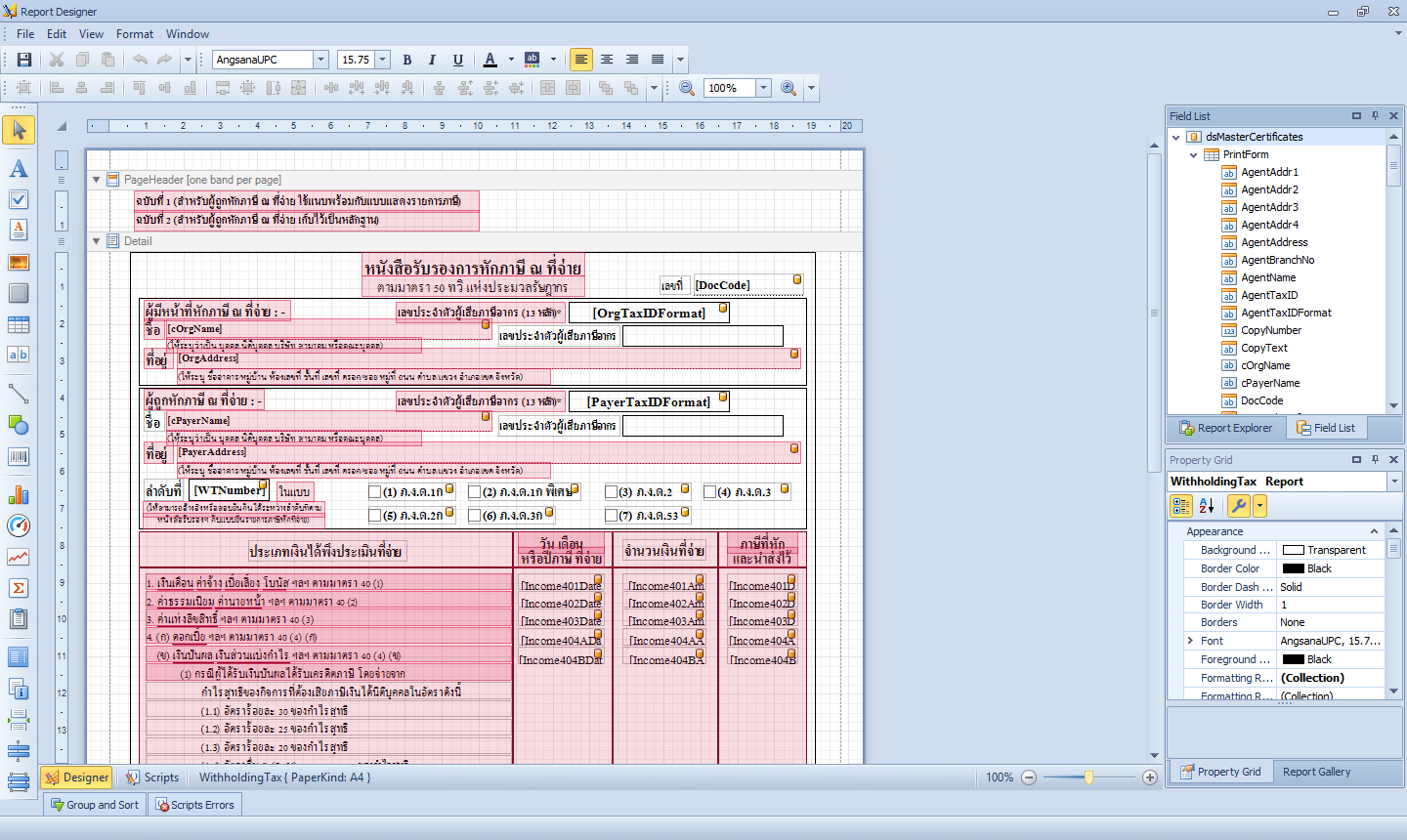Open the WithholdingTax Report object selector dropdown
The width and height of the screenshot is (1407, 840).
point(1393,482)
